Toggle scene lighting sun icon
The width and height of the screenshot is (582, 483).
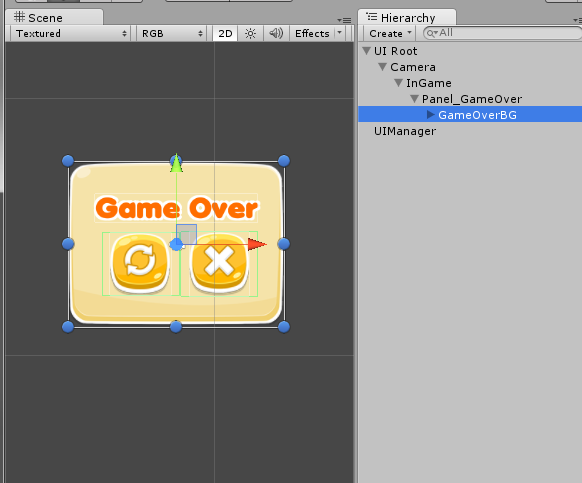[250, 33]
